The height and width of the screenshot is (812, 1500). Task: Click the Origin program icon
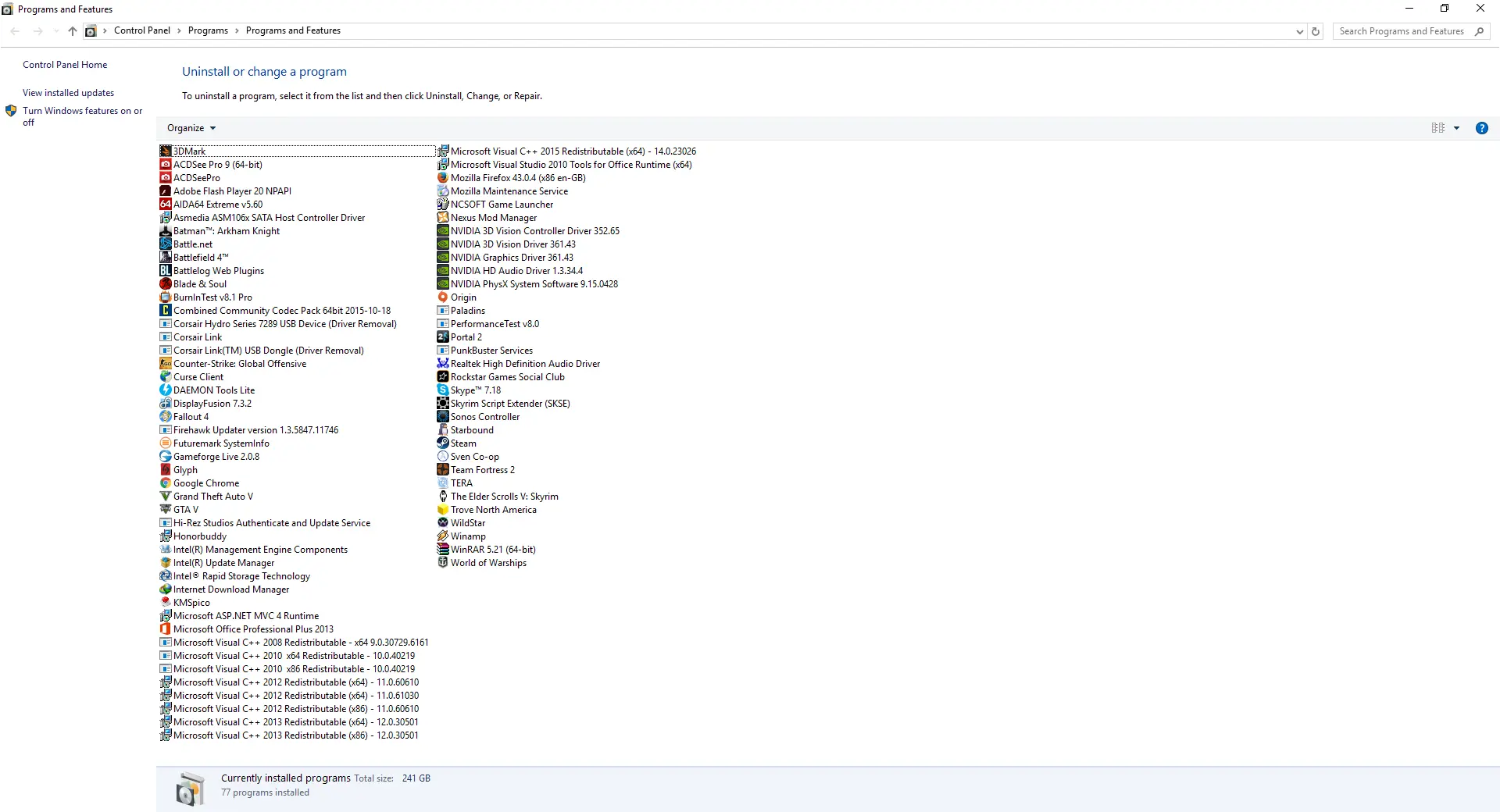(443, 297)
